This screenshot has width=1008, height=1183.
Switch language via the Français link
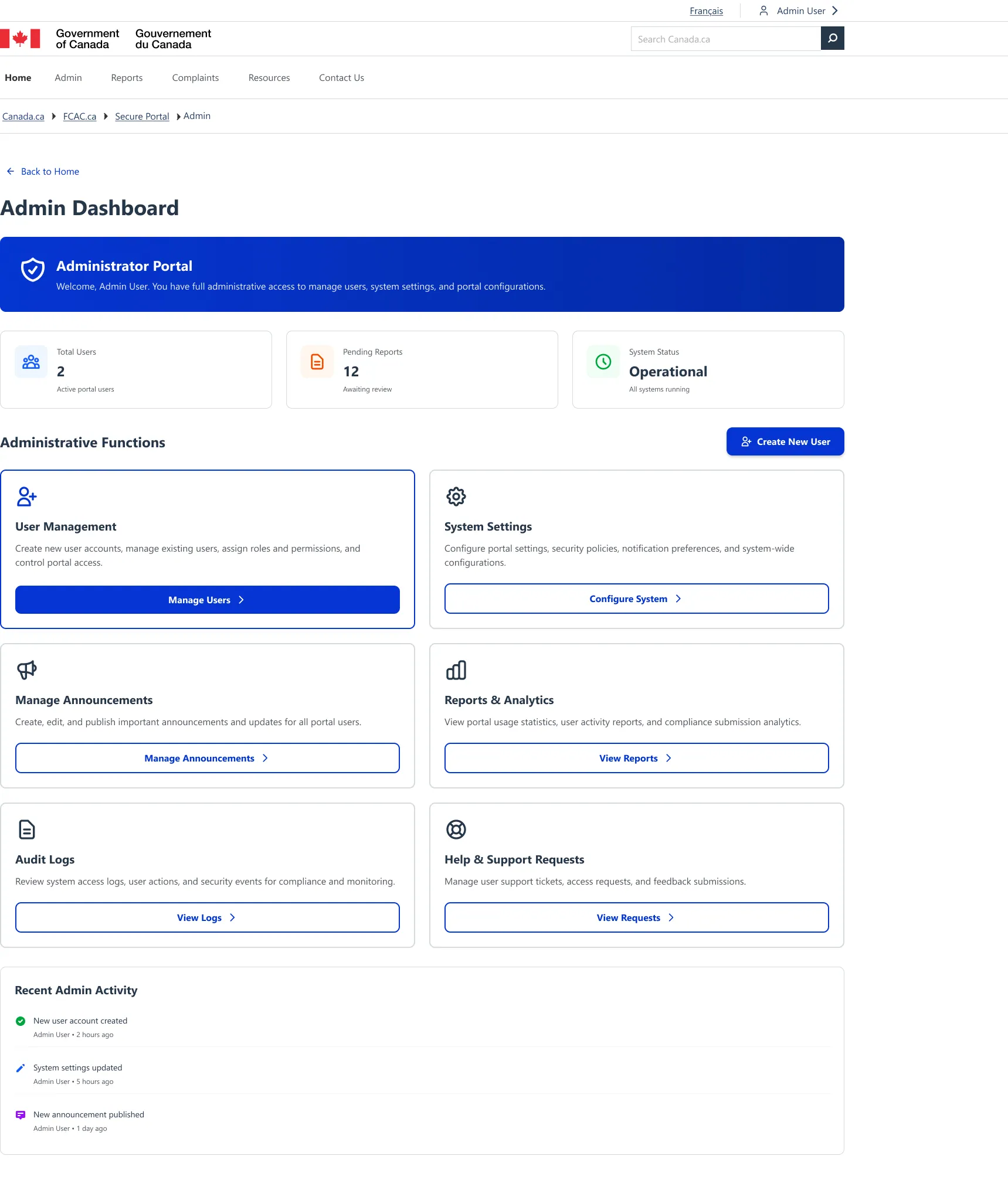click(706, 11)
